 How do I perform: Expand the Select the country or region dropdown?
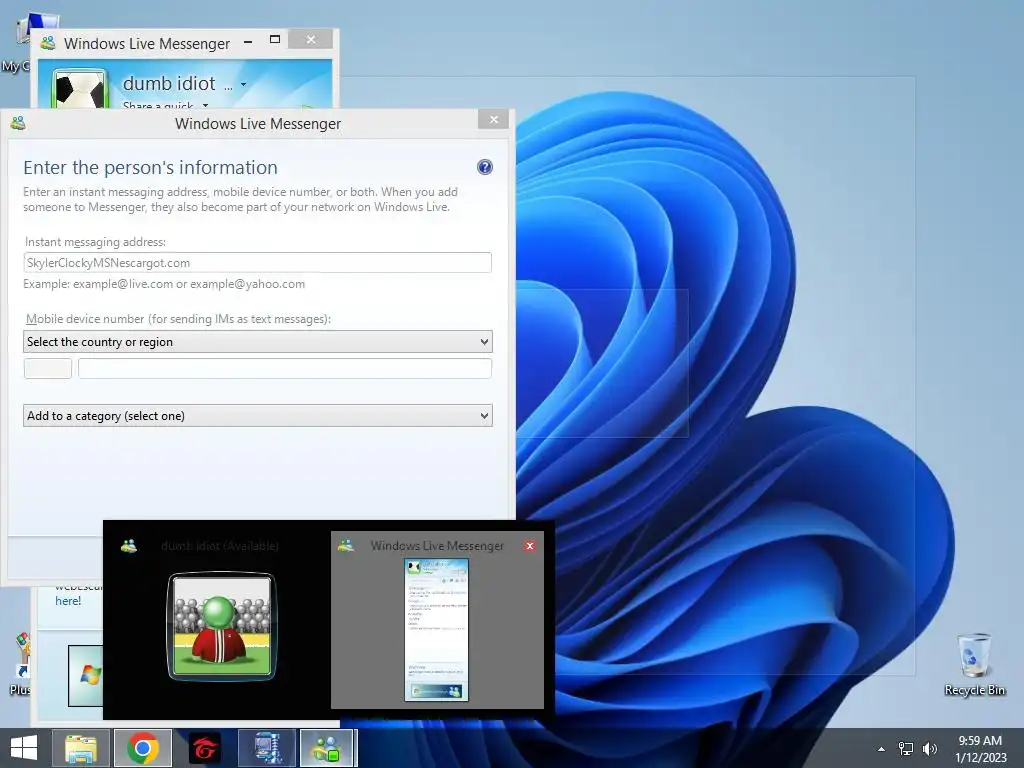[257, 342]
